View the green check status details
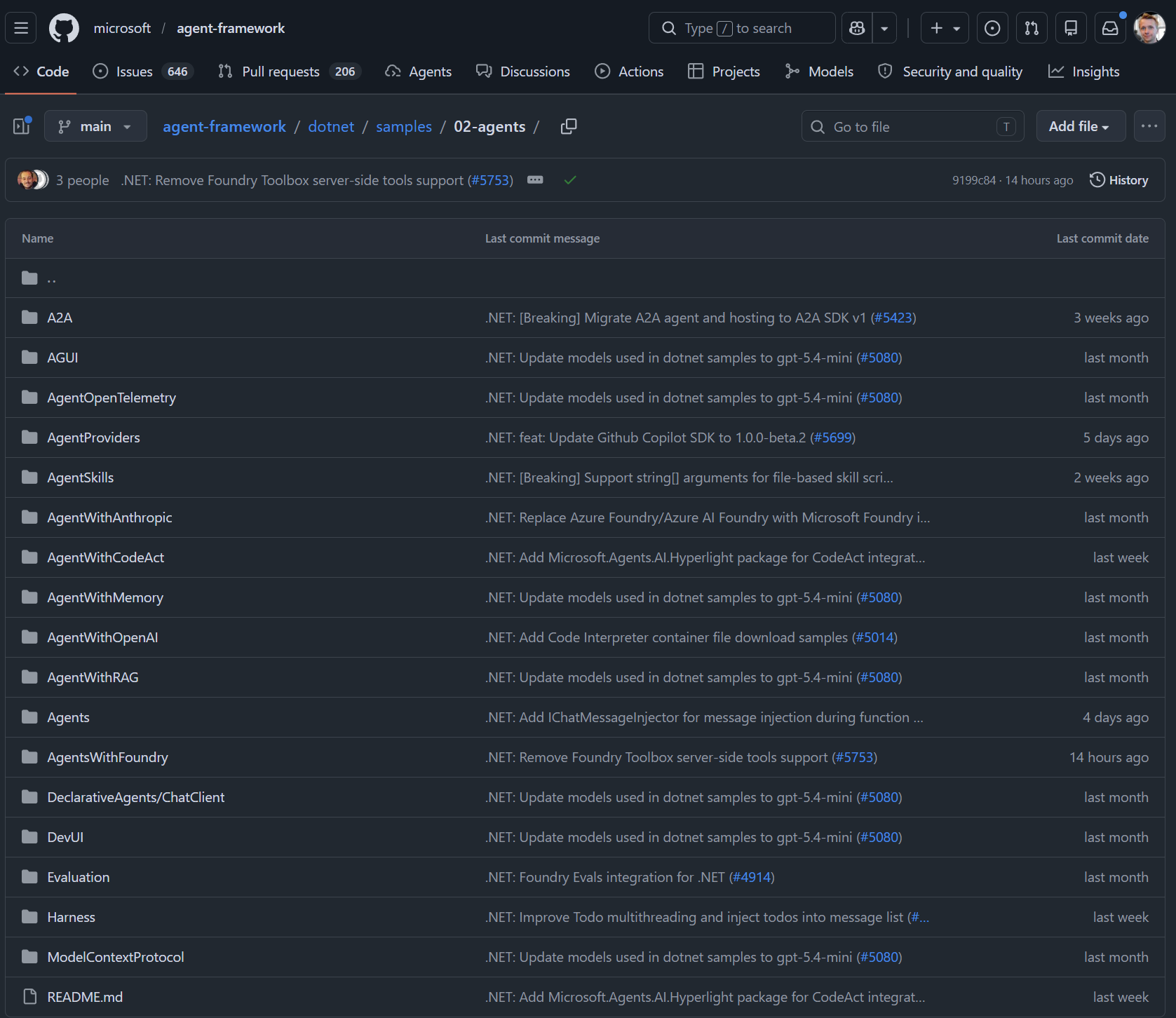 570,180
